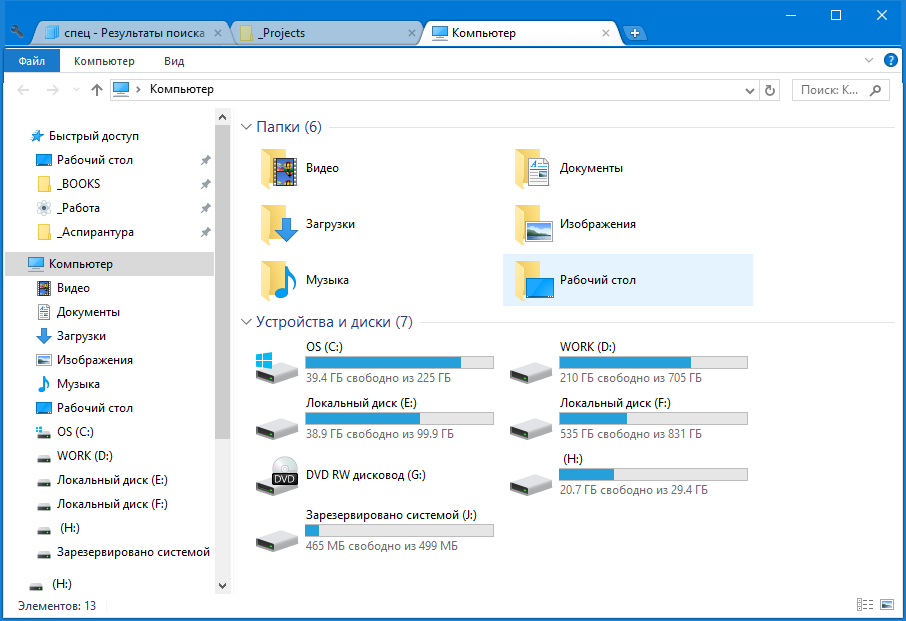The width and height of the screenshot is (906, 621).
Task: Click the Компьютер address bar path
Action: coord(182,90)
